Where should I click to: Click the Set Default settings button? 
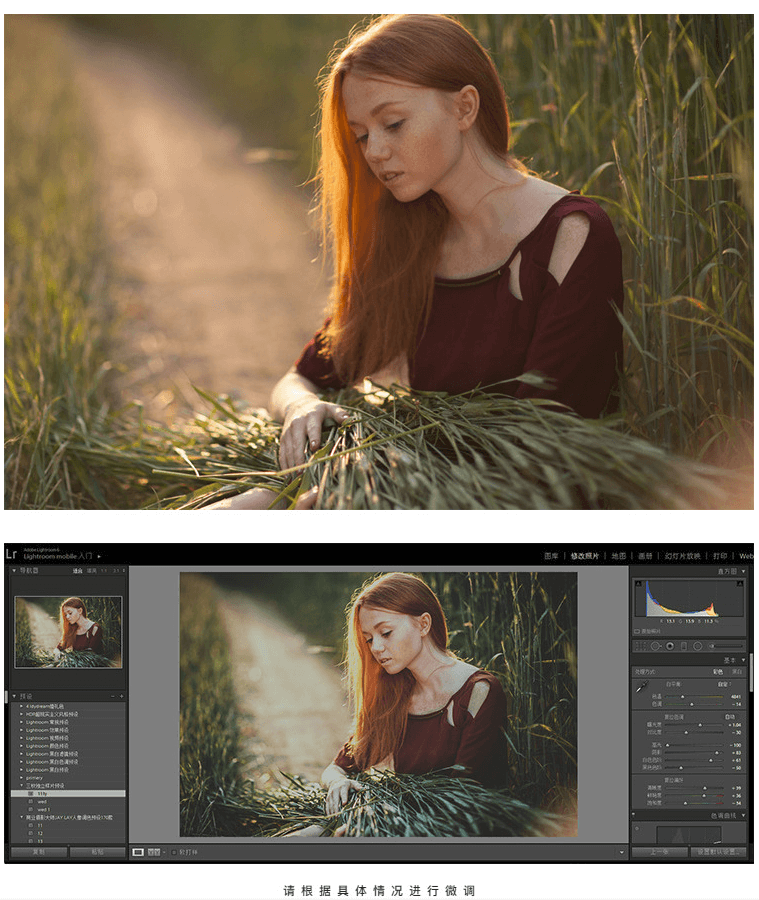coord(719,852)
